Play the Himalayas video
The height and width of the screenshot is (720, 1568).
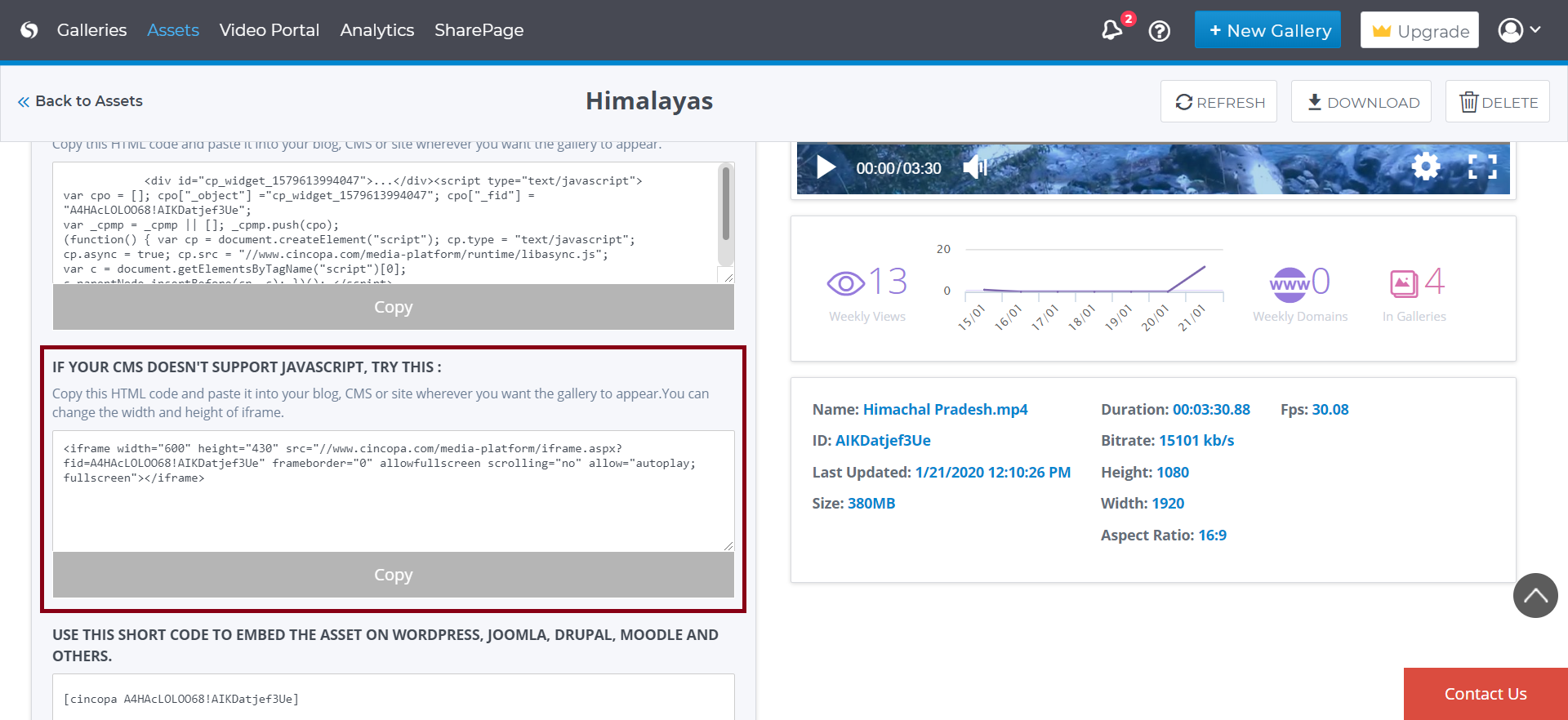[x=826, y=167]
